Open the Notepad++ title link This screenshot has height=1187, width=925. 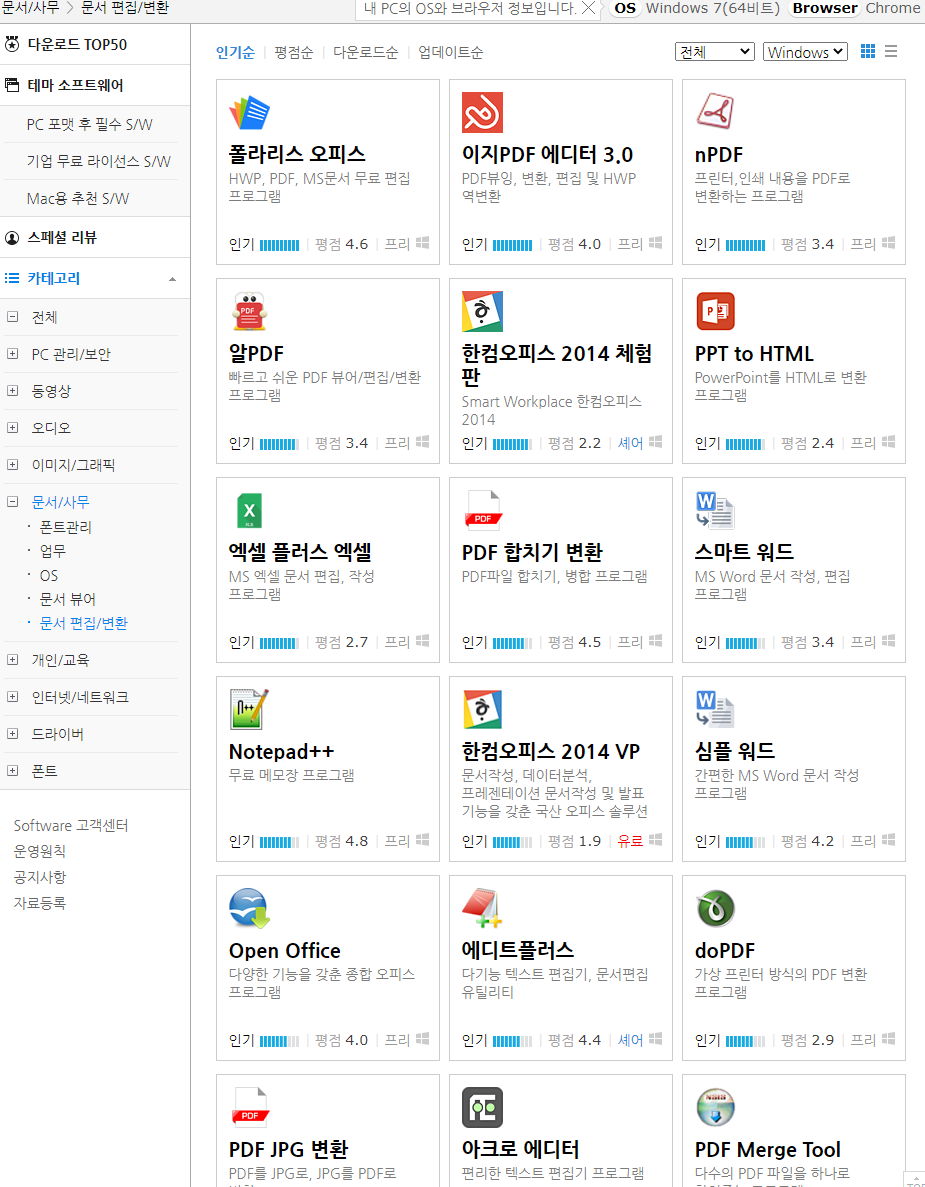(x=281, y=752)
